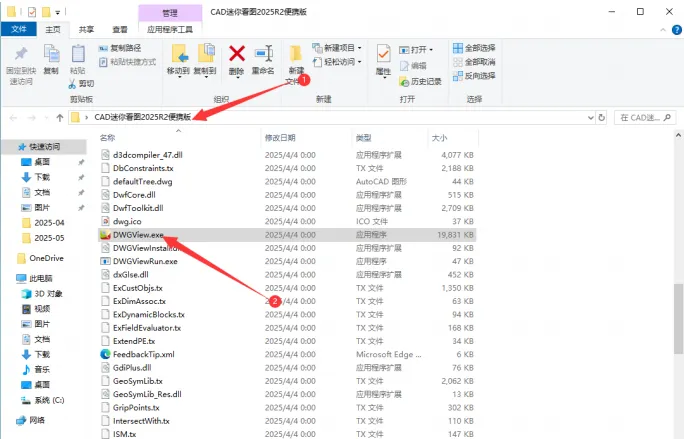Click the Forward navigation arrow
Viewport: 684px width, 439px height.
tap(31, 117)
